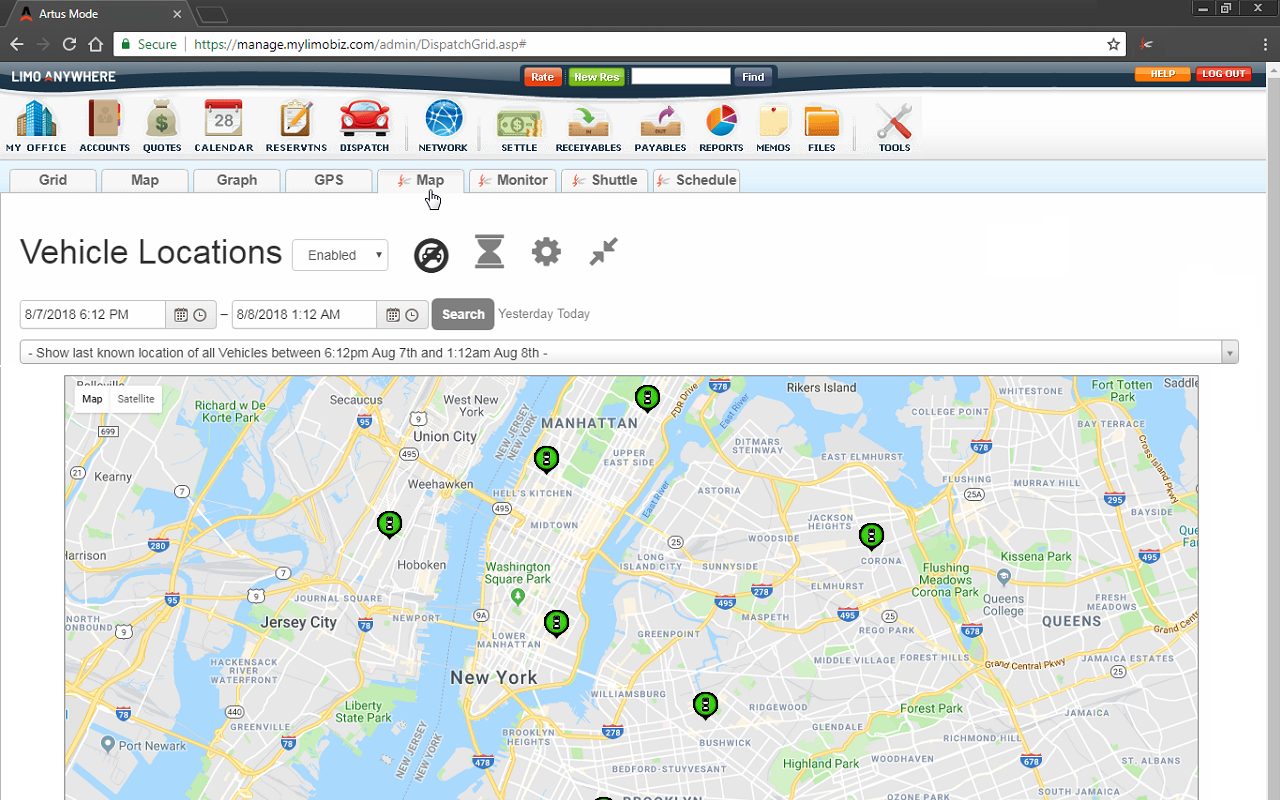Open the Reports pie chart icon
Viewport: 1280px width, 800px height.
pos(721,126)
